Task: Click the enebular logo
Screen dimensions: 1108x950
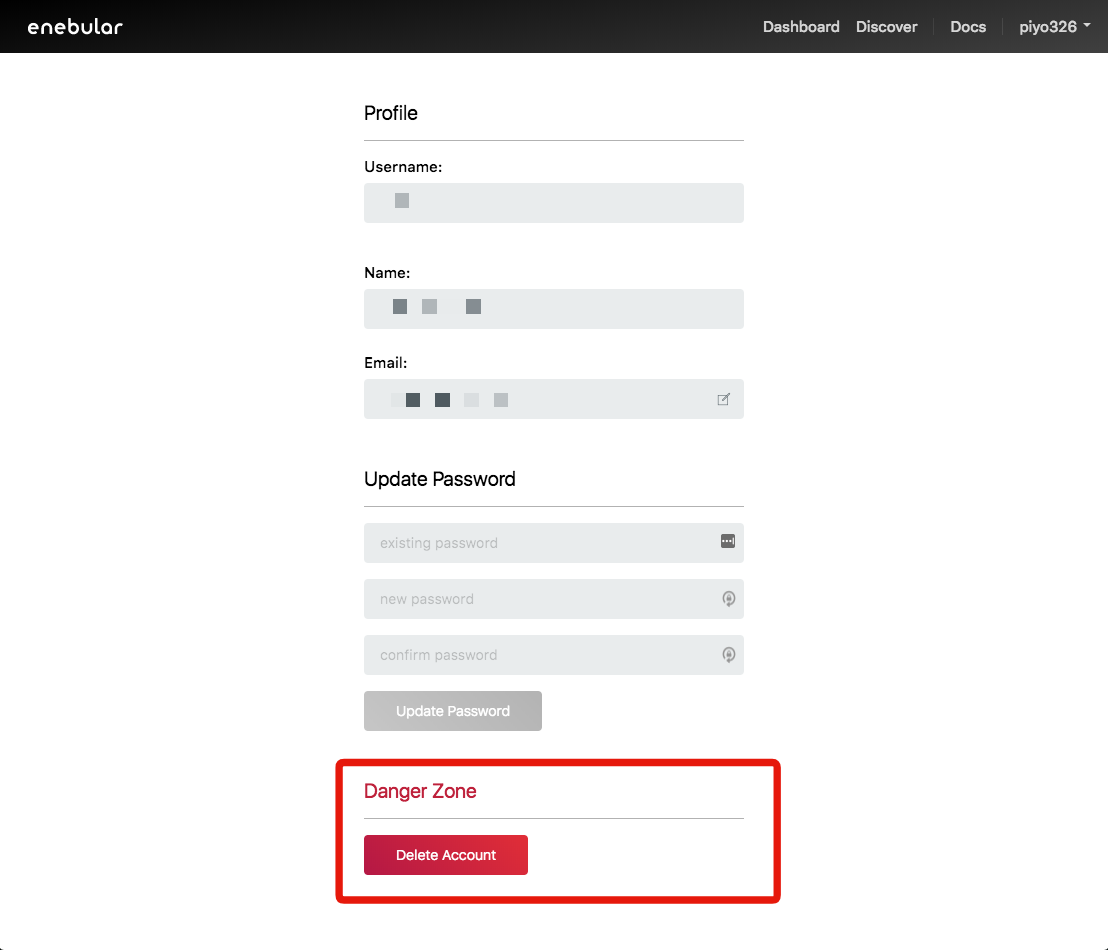Action: 75,27
